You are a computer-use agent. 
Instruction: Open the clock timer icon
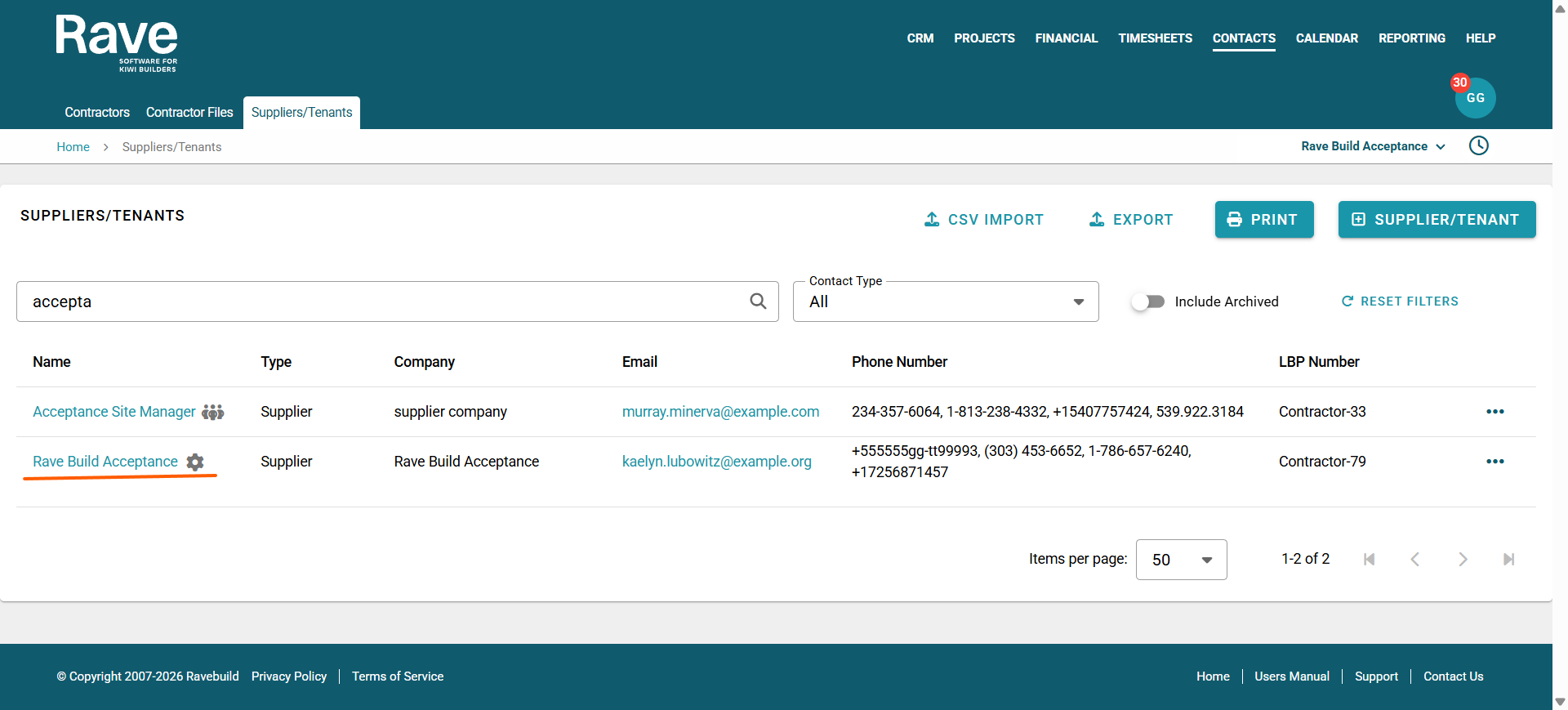pyautogui.click(x=1479, y=145)
